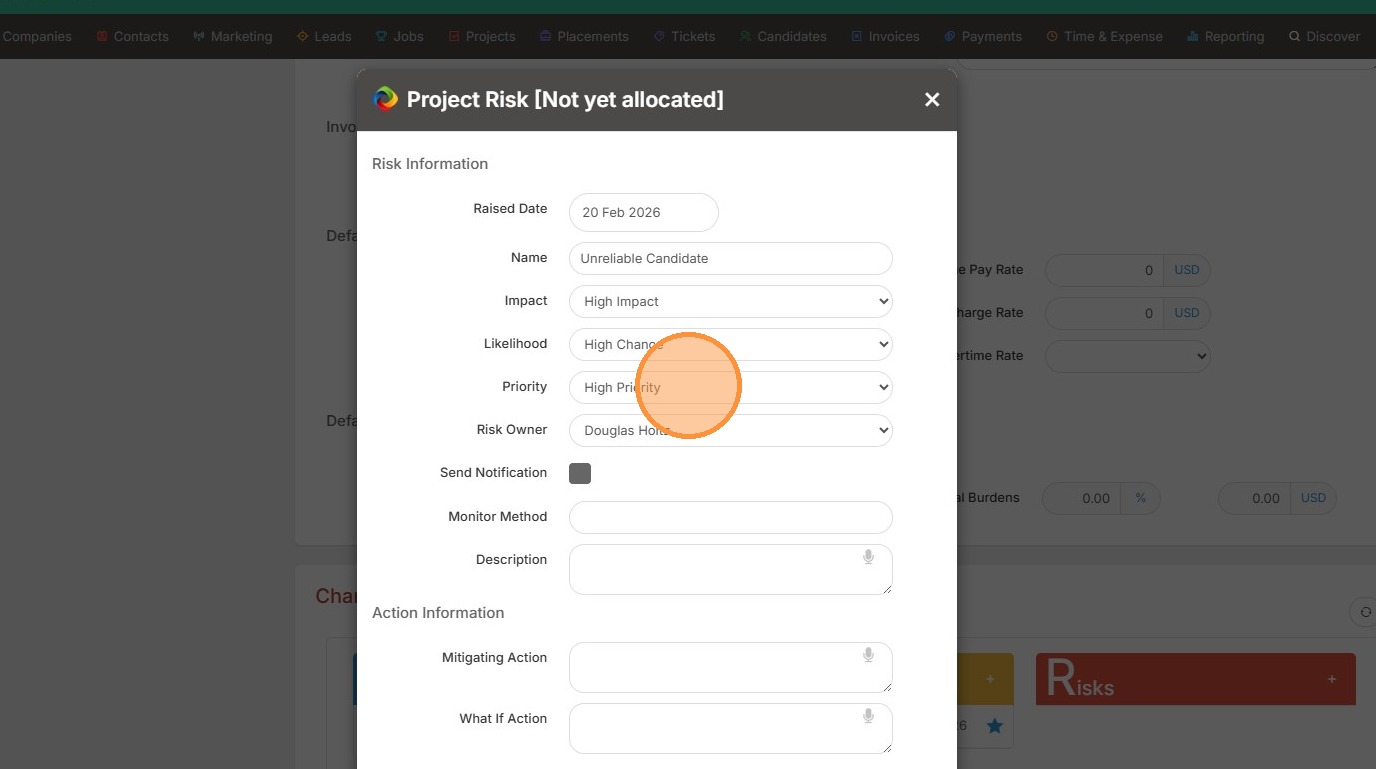
Task: Click into the Monitor Method field
Action: click(x=730, y=517)
